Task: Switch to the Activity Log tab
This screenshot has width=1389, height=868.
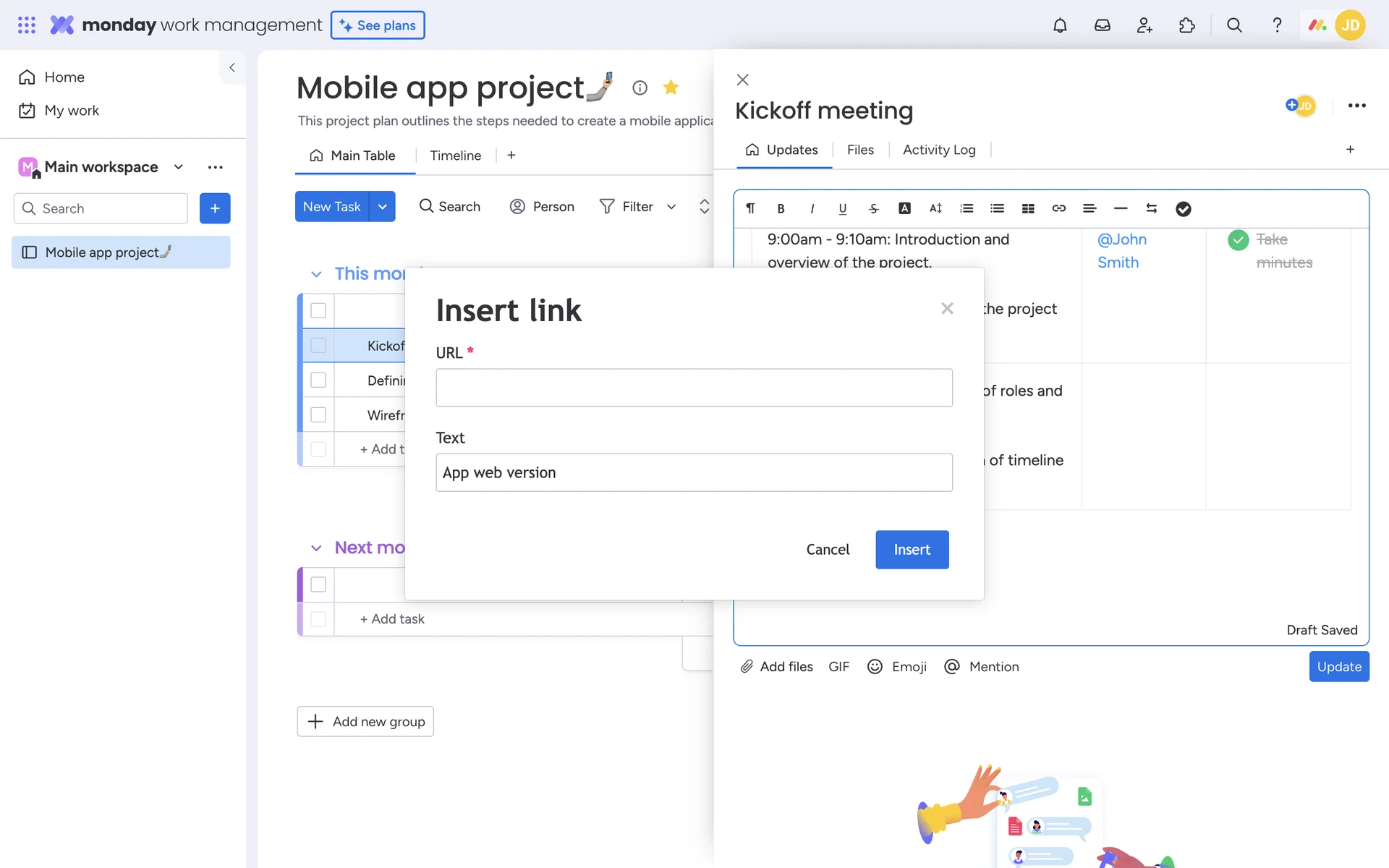Action: [938, 150]
